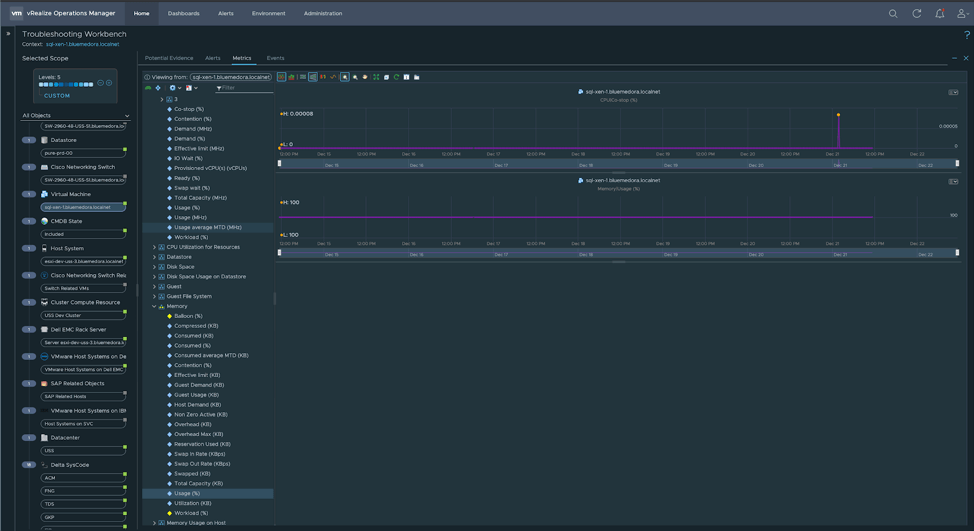
Task: Click the green stacked chart toolbar icon
Action: point(291,77)
